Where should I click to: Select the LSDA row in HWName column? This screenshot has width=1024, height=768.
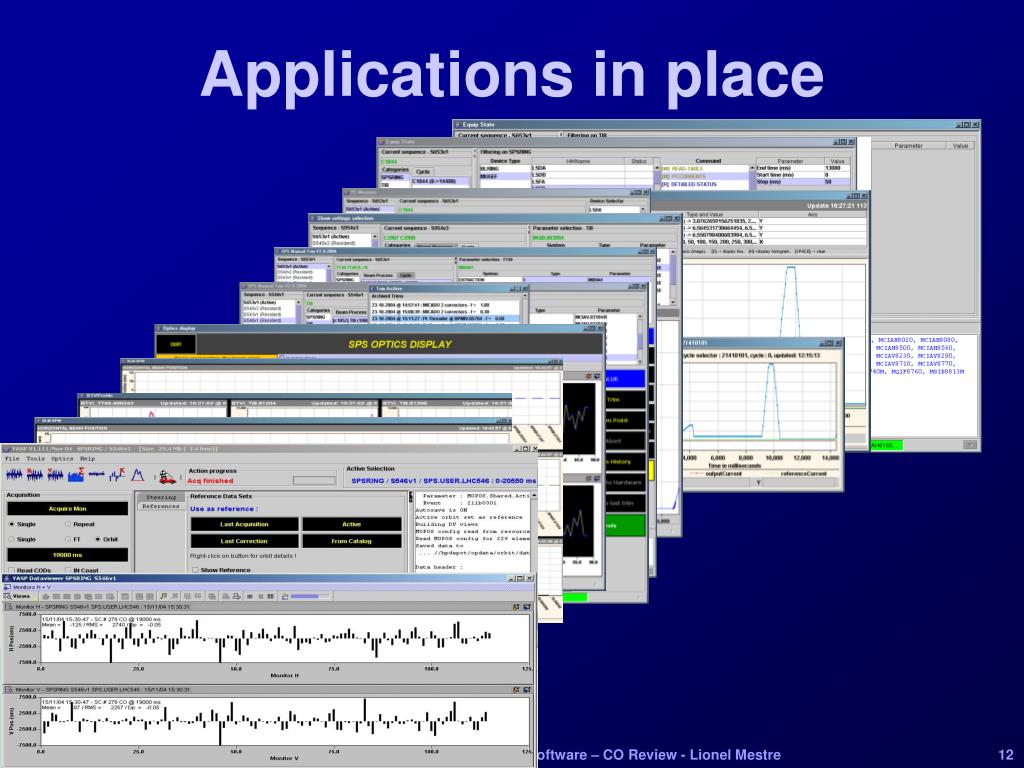[x=577, y=168]
